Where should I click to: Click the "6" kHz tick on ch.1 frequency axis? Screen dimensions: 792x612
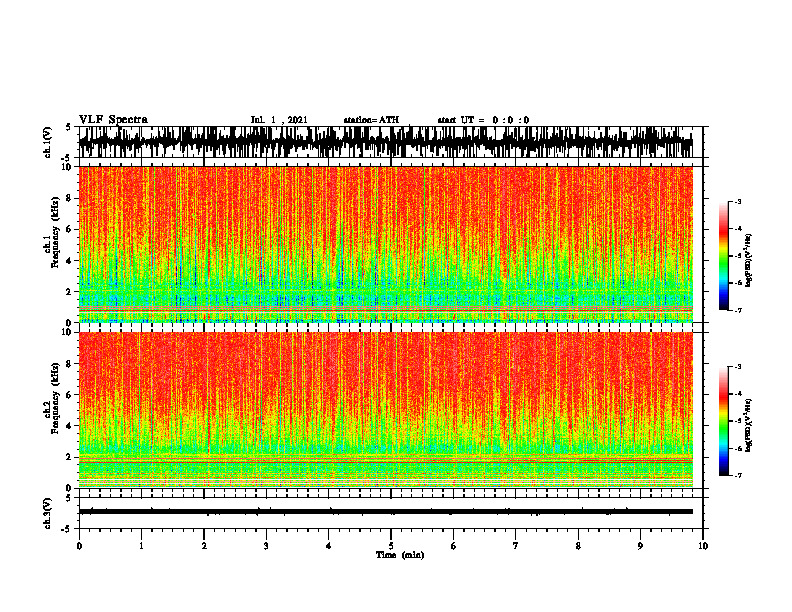coord(70,230)
